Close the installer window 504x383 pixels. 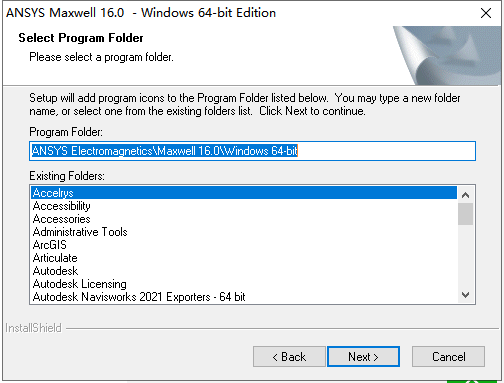coord(486,13)
